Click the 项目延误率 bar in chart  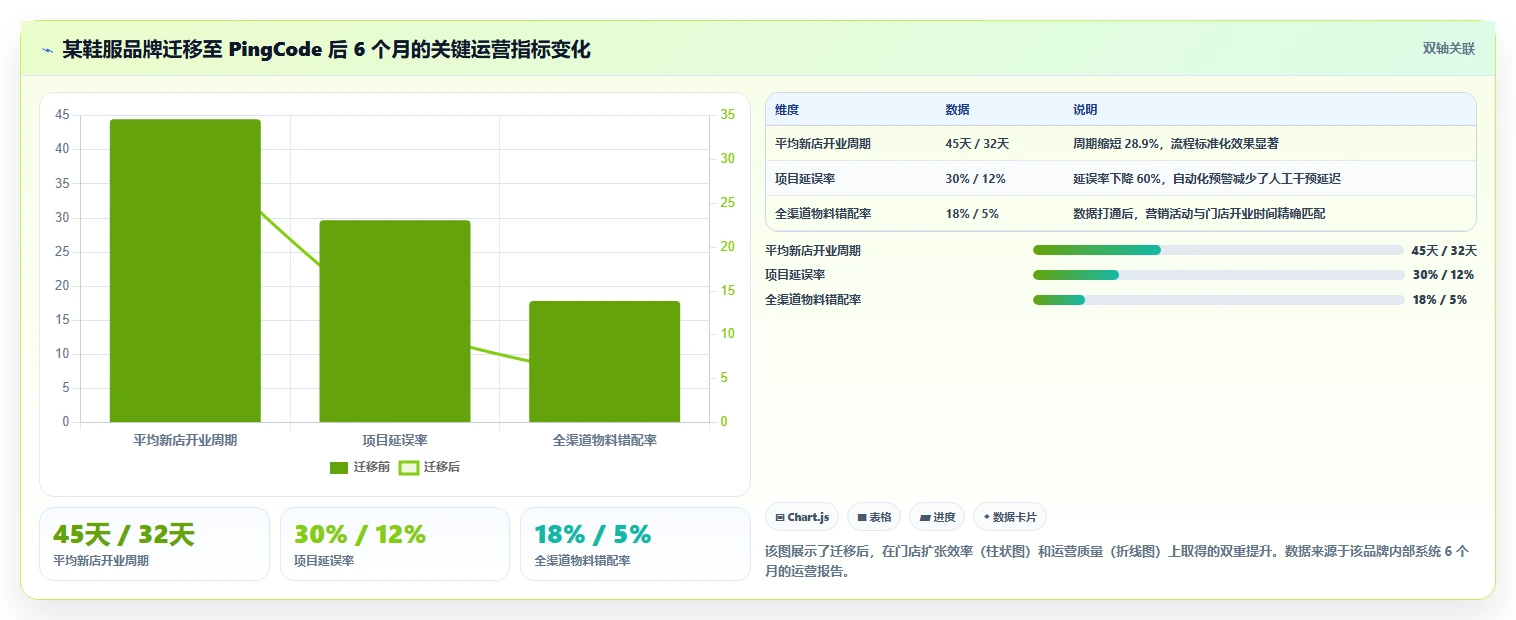(x=395, y=321)
